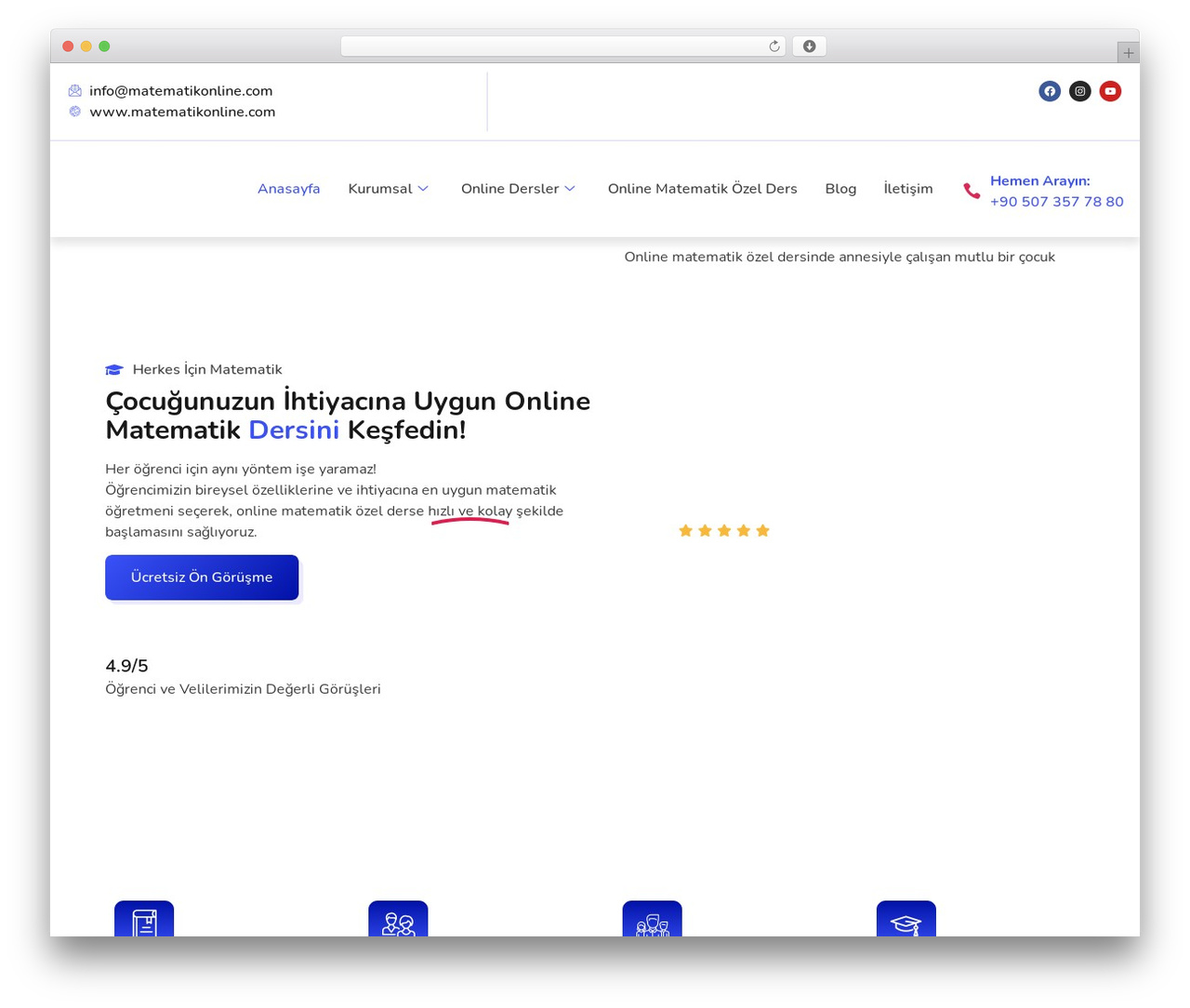1190x1008 pixels.
Task: Click the Online matematik özel dersinde image caption
Action: 840,257
